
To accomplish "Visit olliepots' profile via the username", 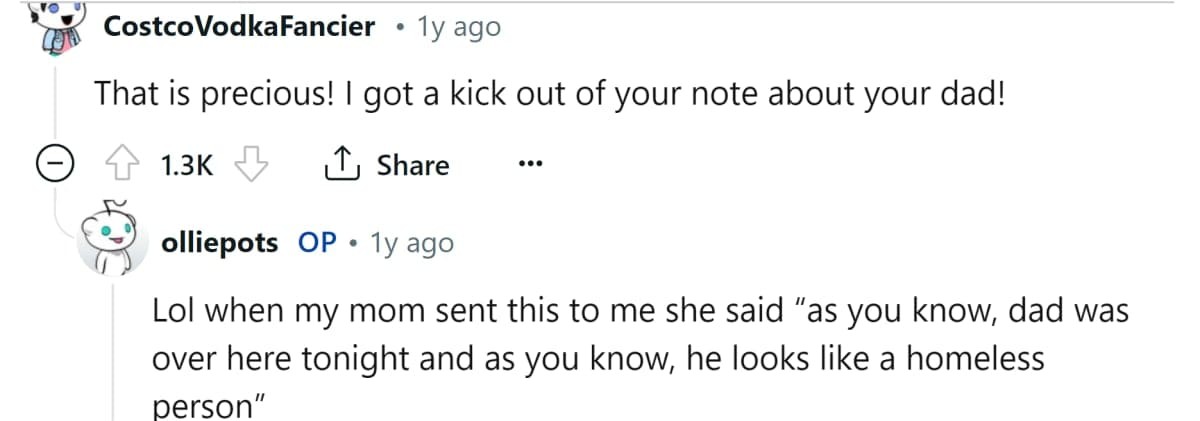I will coord(219,242).
